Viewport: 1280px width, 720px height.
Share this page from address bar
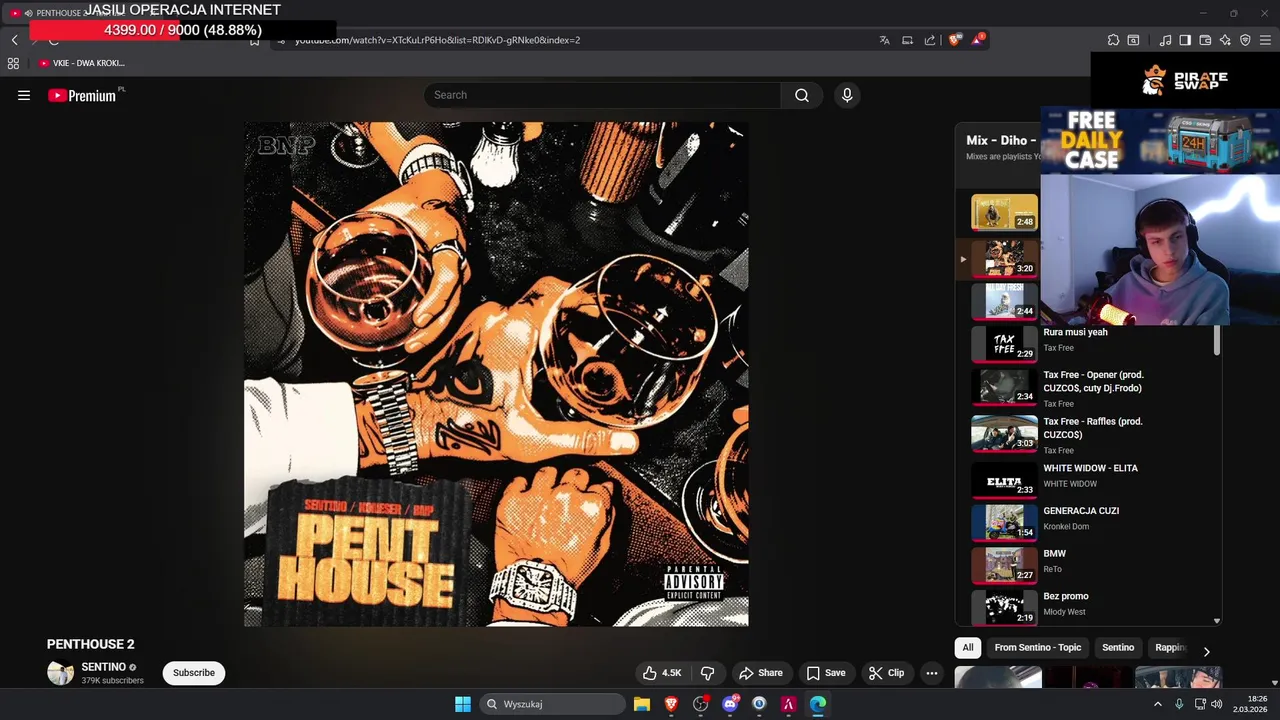coord(930,40)
